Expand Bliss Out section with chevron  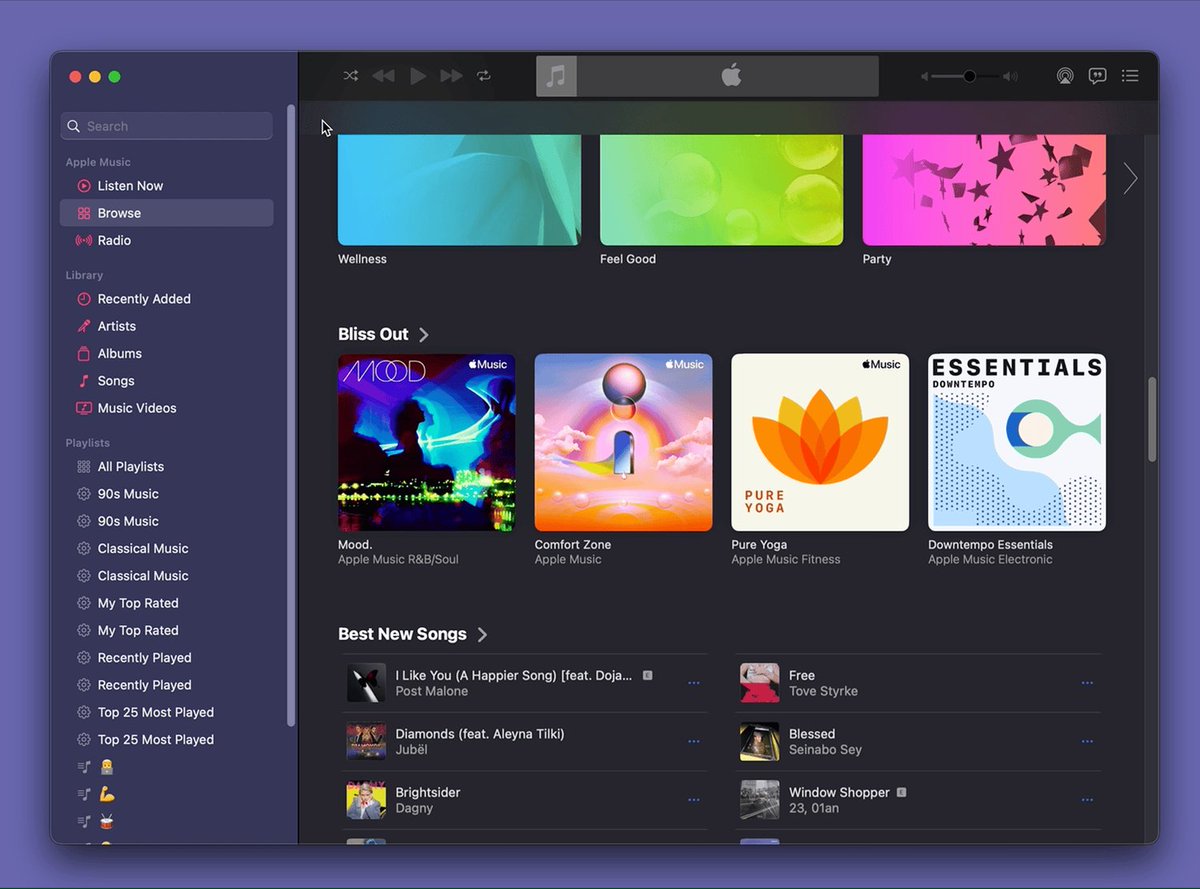(424, 335)
